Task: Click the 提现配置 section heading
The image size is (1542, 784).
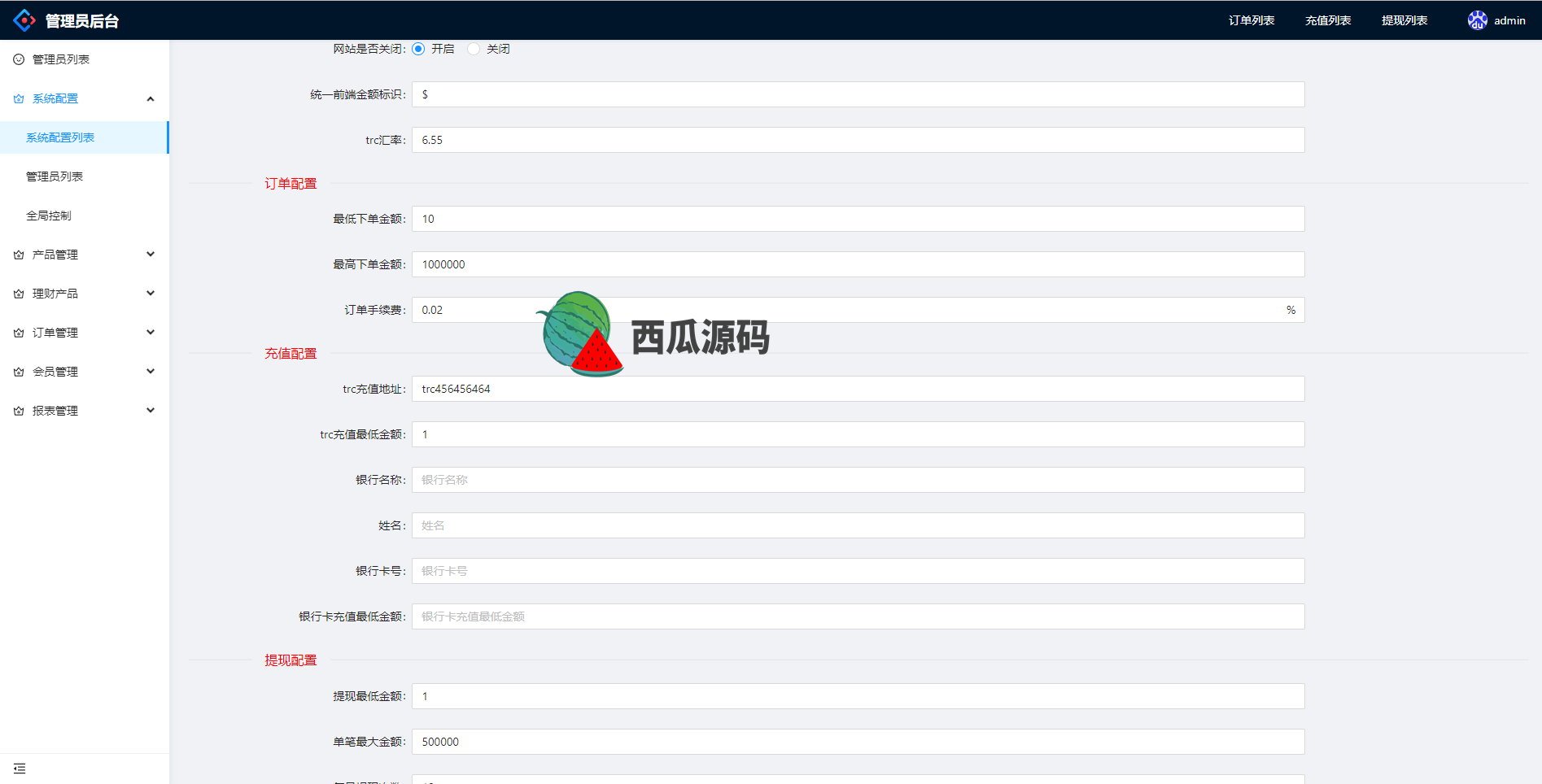Action: (290, 660)
